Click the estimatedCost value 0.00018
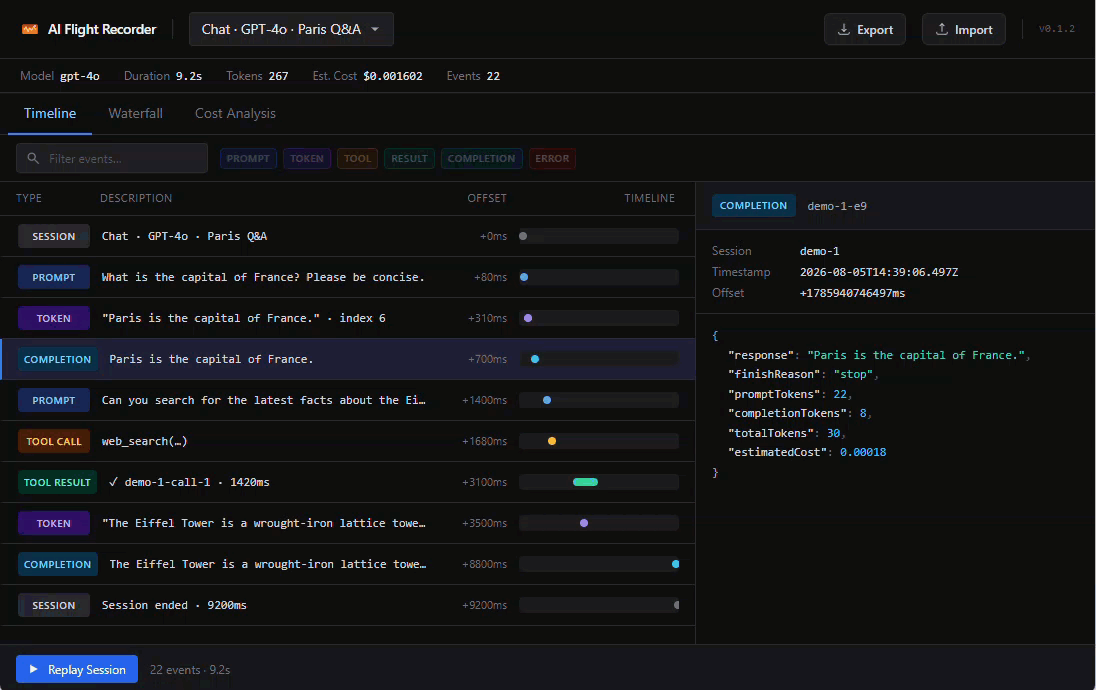Screen dimensions: 1096x690 coord(863,452)
